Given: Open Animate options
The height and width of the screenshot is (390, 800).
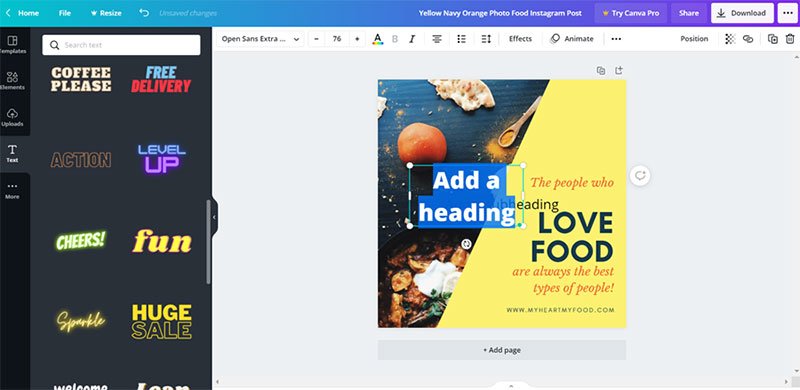Looking at the screenshot, I should [572, 39].
